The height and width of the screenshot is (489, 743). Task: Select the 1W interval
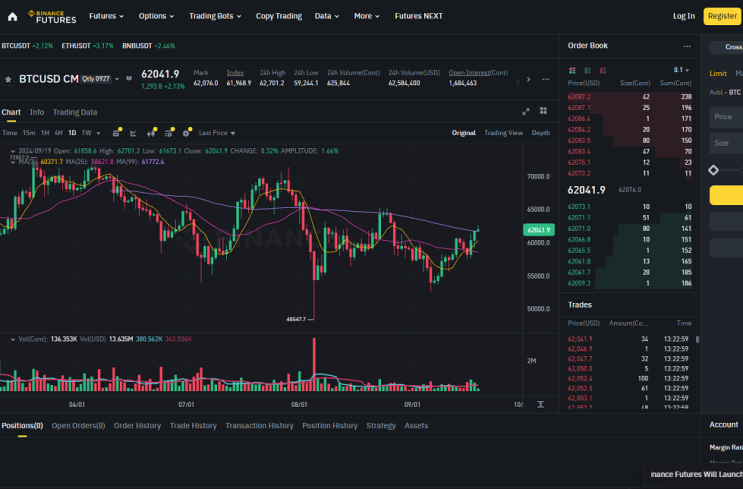coord(86,133)
